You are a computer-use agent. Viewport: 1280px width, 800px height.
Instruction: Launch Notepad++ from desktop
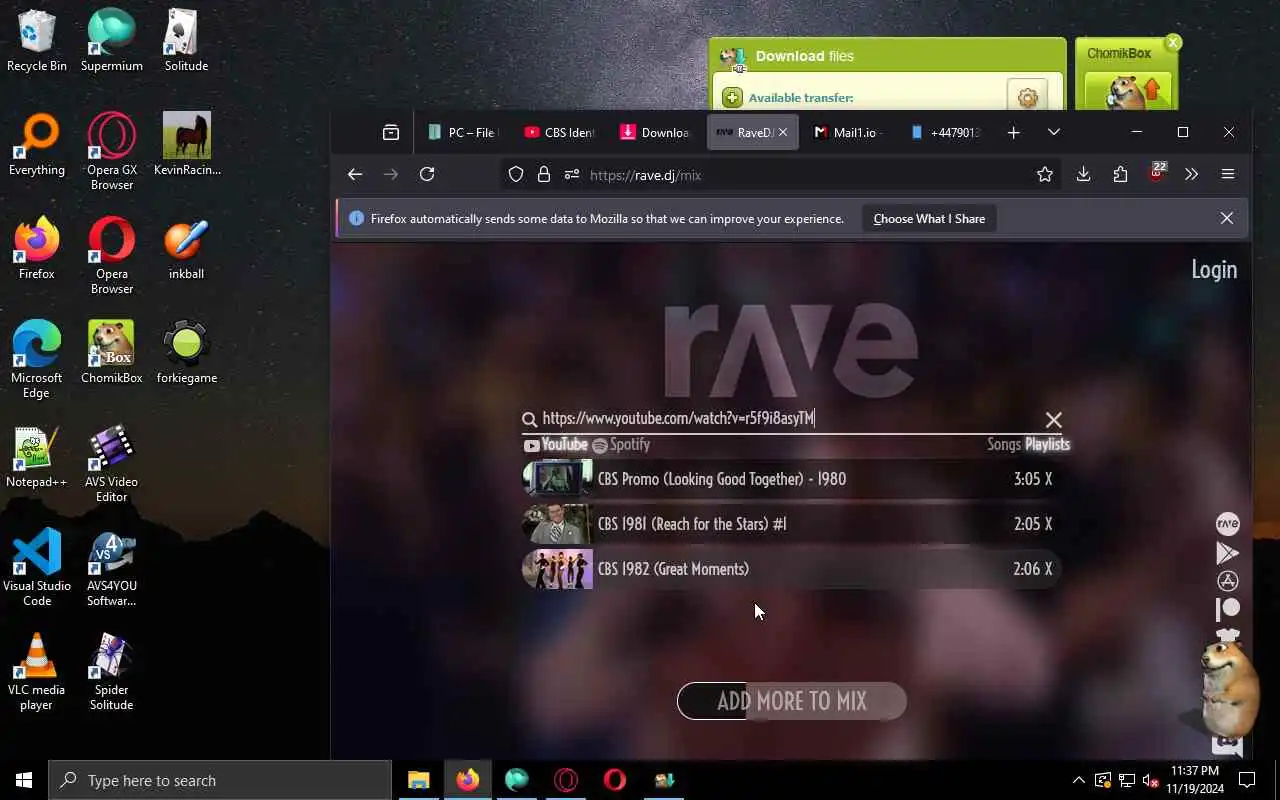coord(36,457)
